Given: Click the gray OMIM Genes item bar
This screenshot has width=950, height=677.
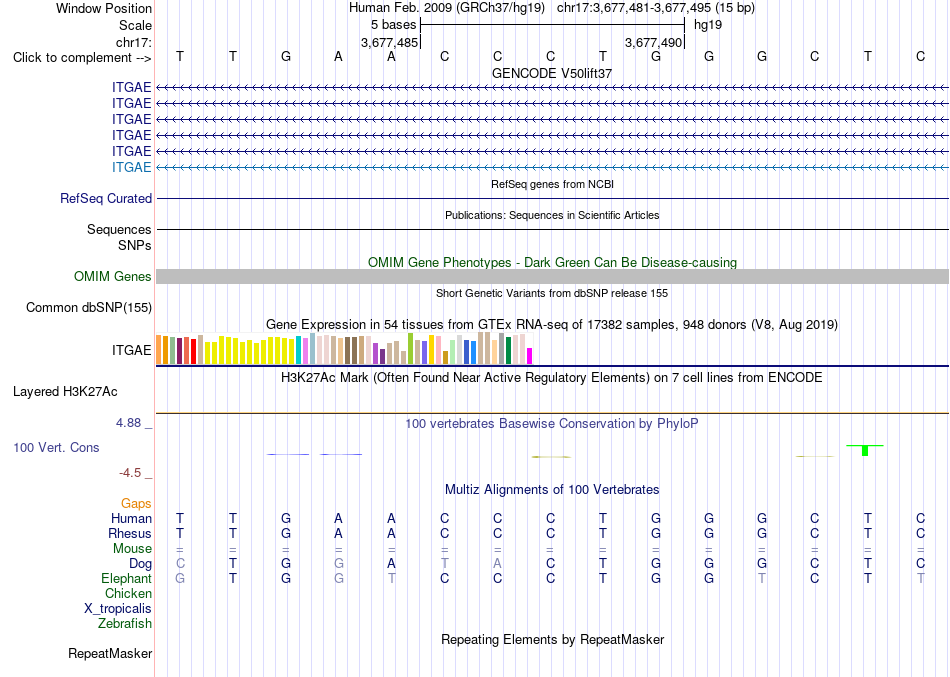Looking at the screenshot, I should 552,276.
